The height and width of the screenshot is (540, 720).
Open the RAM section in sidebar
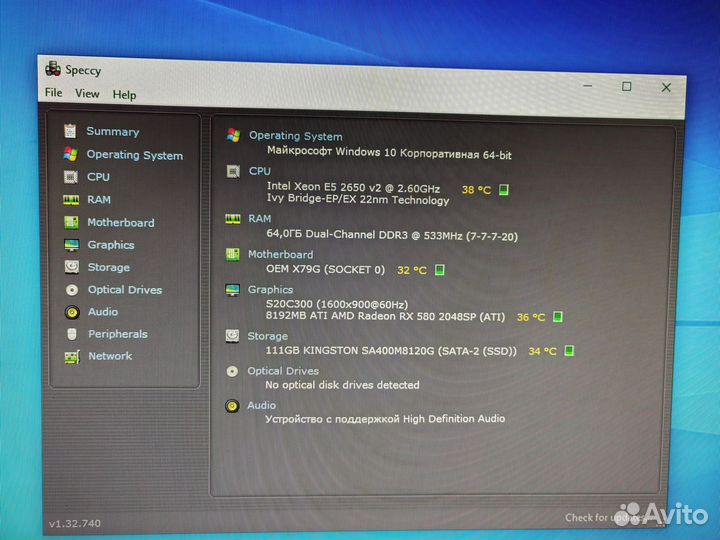coord(99,200)
